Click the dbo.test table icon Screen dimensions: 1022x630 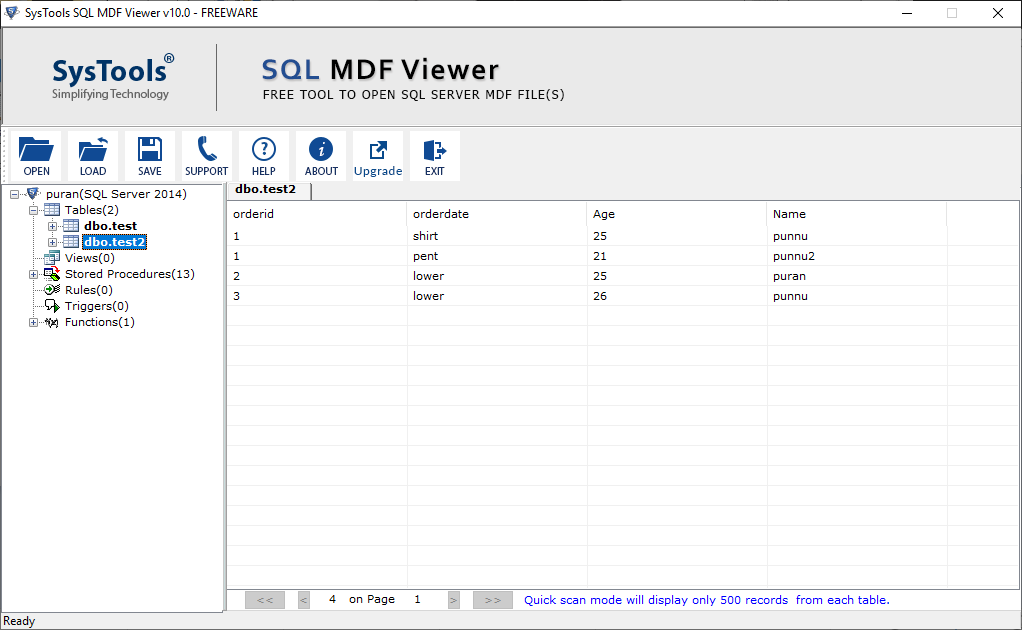tap(71, 226)
